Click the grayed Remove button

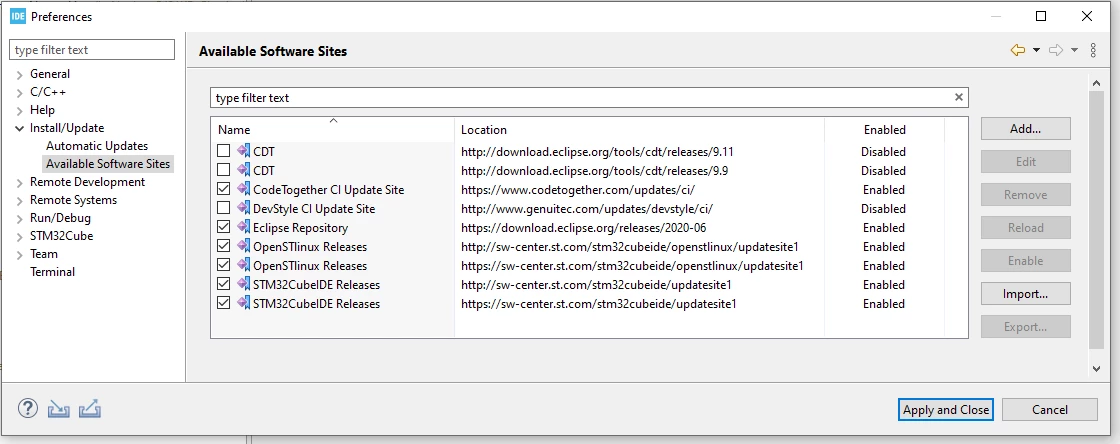[x=1026, y=194]
